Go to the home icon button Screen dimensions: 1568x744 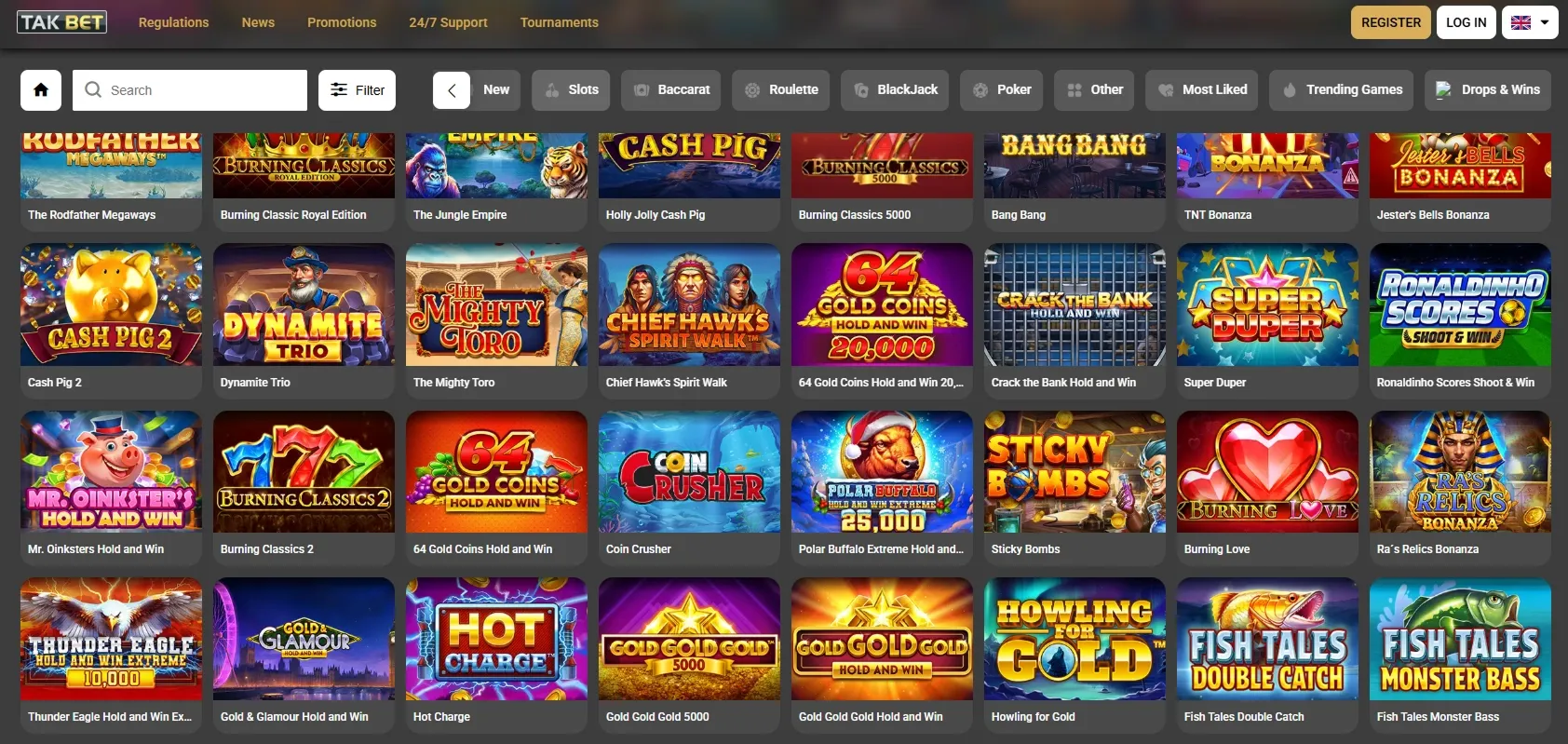[x=41, y=90]
